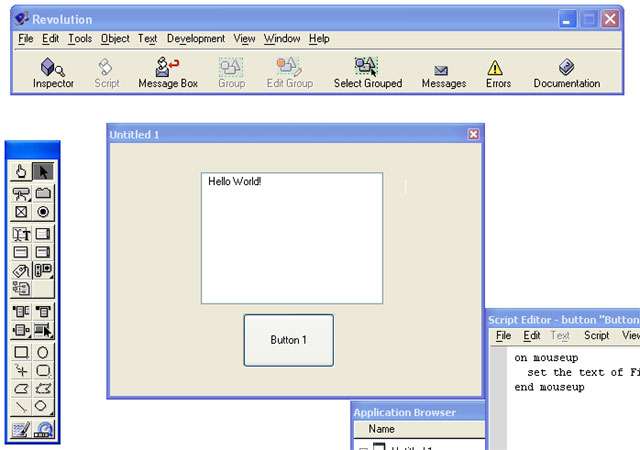This screenshot has height=450, width=640.
Task: Click Button 1 in Untitled 1
Action: click(289, 340)
